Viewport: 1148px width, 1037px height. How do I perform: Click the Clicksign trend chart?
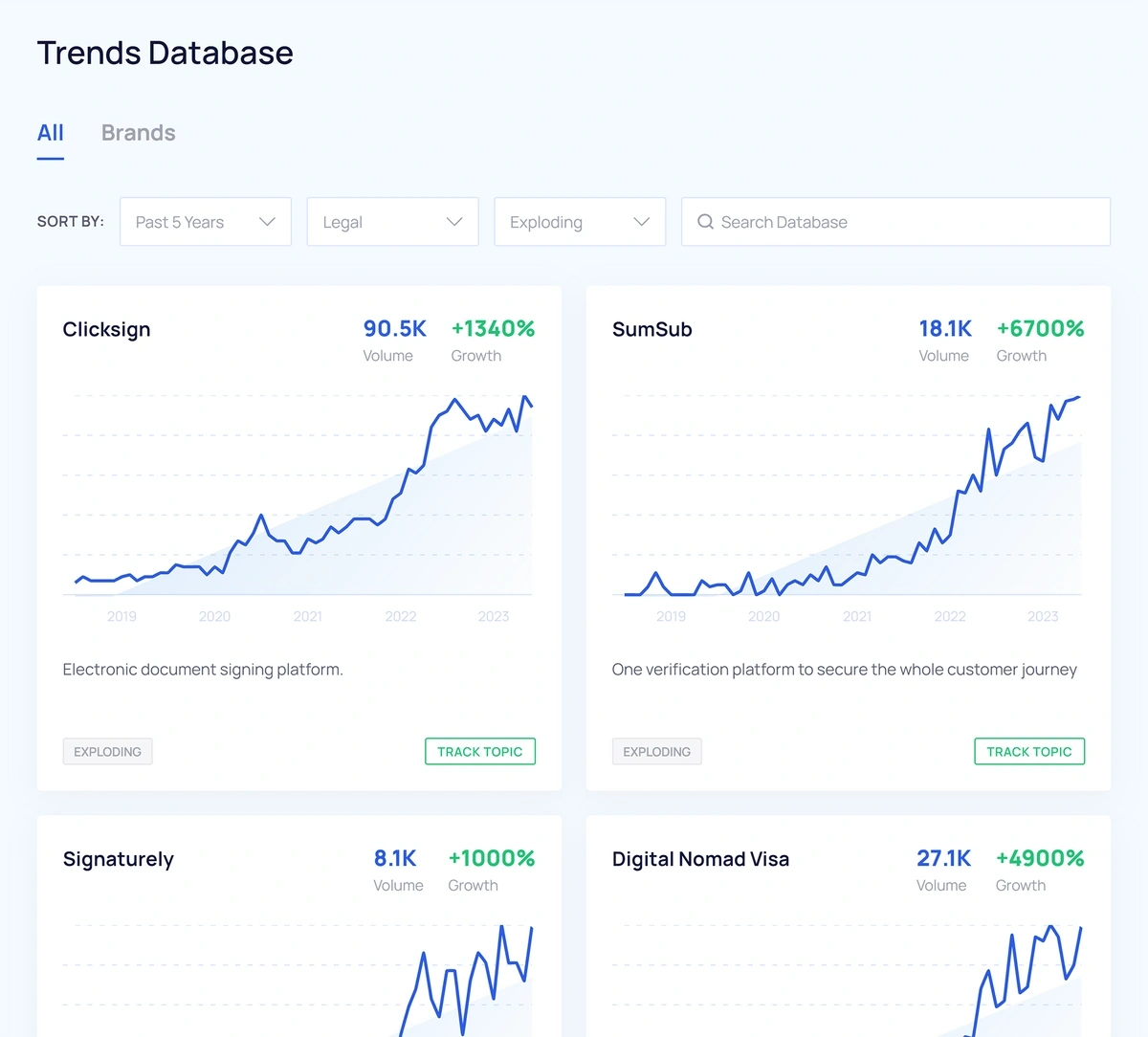[298, 497]
